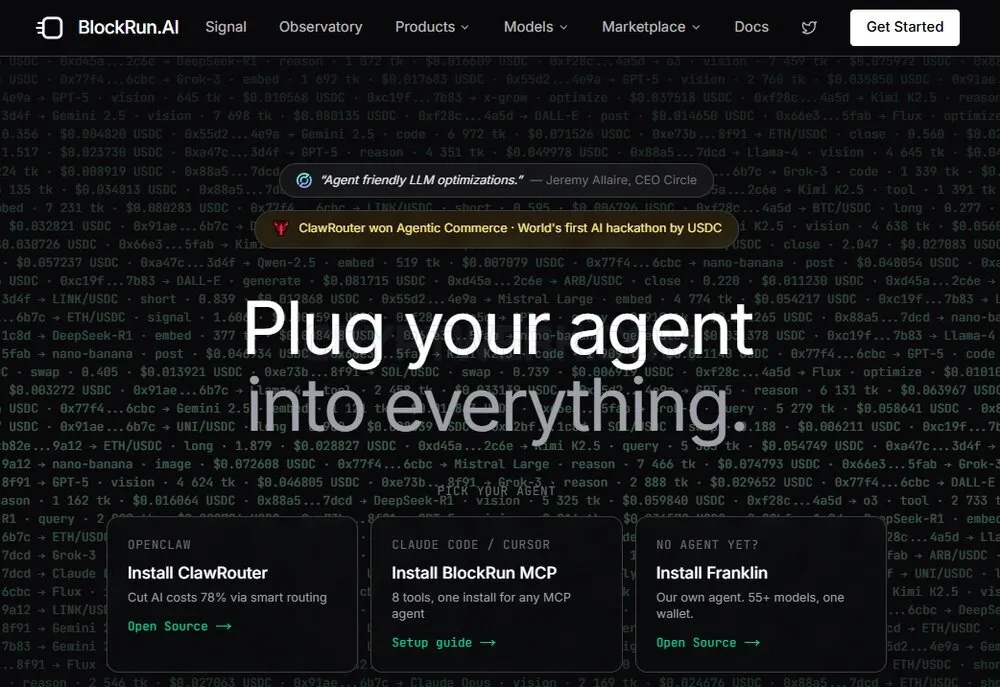Screen dimensions: 1000x687
Task: Click the NO AGENT YET? label
Action: [x=707, y=545]
